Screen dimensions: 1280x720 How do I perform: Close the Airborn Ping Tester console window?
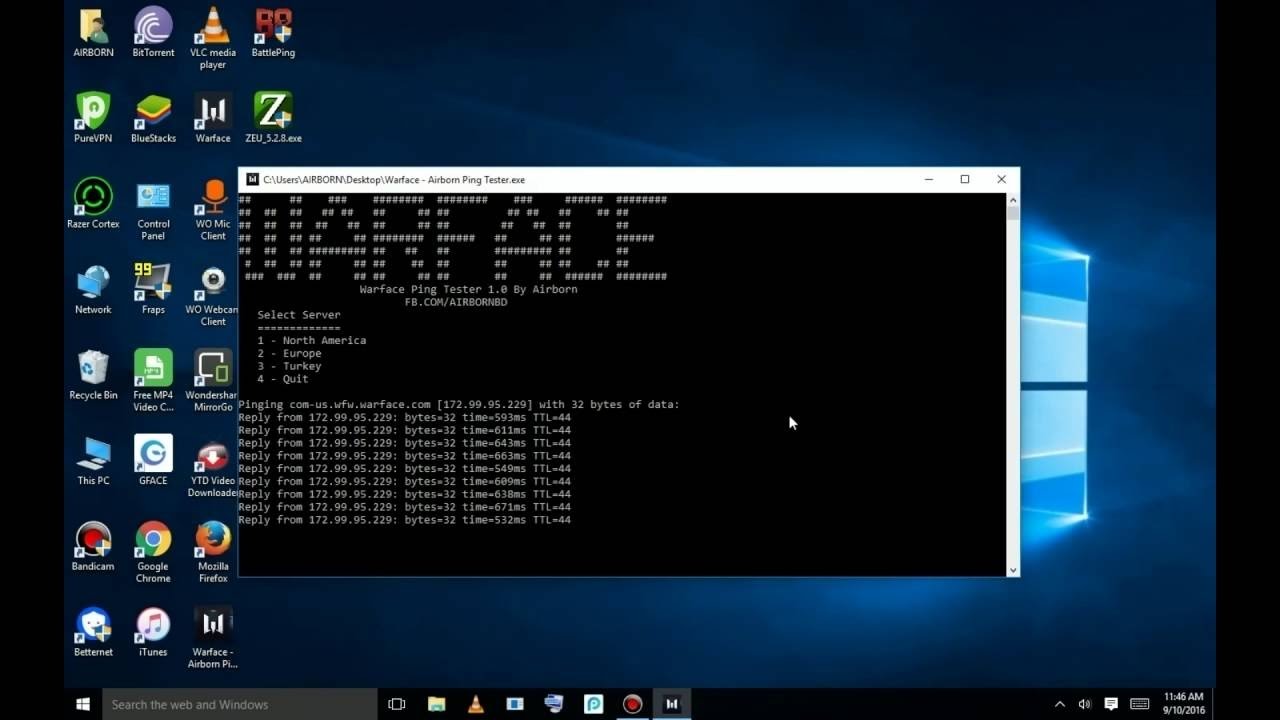[x=1001, y=180]
